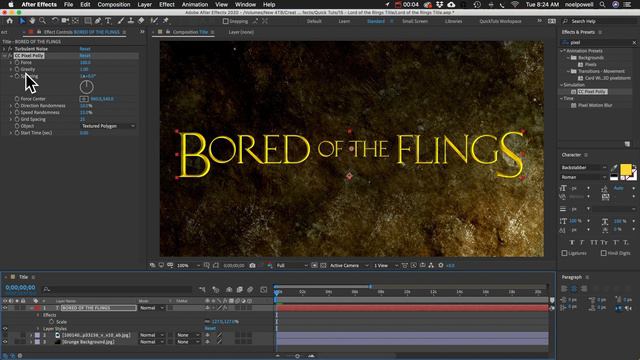This screenshot has width=640, height=360.
Task: Open the 1 View dropdown
Action: pyautogui.click(x=386, y=265)
